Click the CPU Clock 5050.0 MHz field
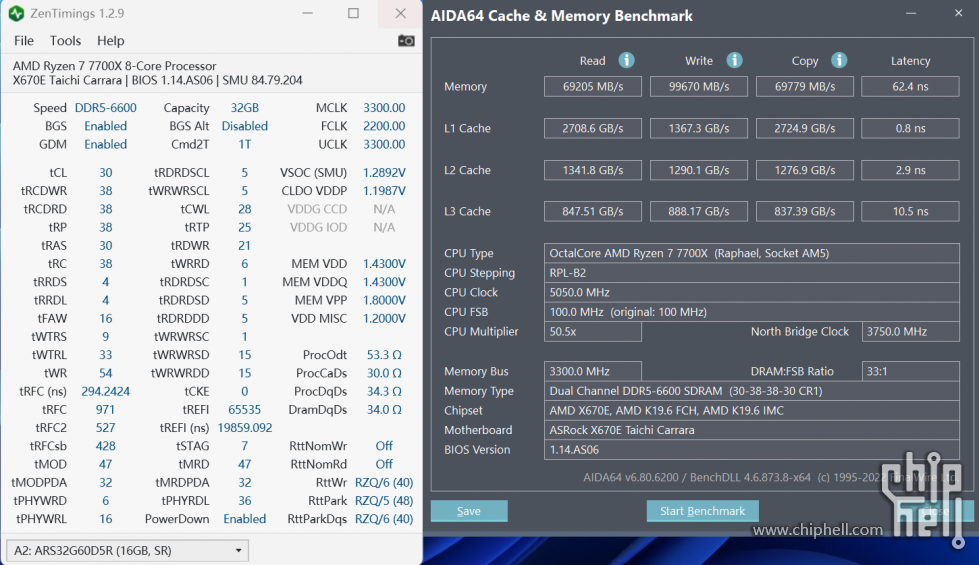Image resolution: width=979 pixels, height=565 pixels. (x=752, y=292)
